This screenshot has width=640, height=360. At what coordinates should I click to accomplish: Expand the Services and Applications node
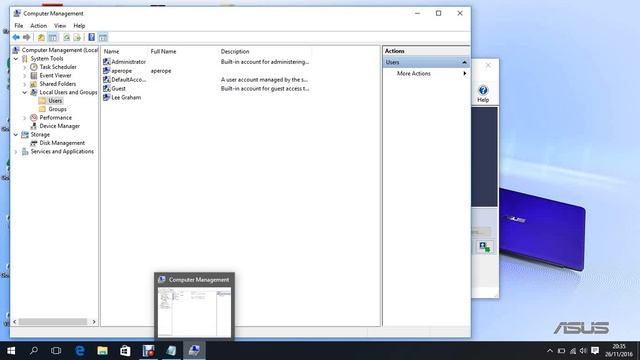[x=16, y=151]
